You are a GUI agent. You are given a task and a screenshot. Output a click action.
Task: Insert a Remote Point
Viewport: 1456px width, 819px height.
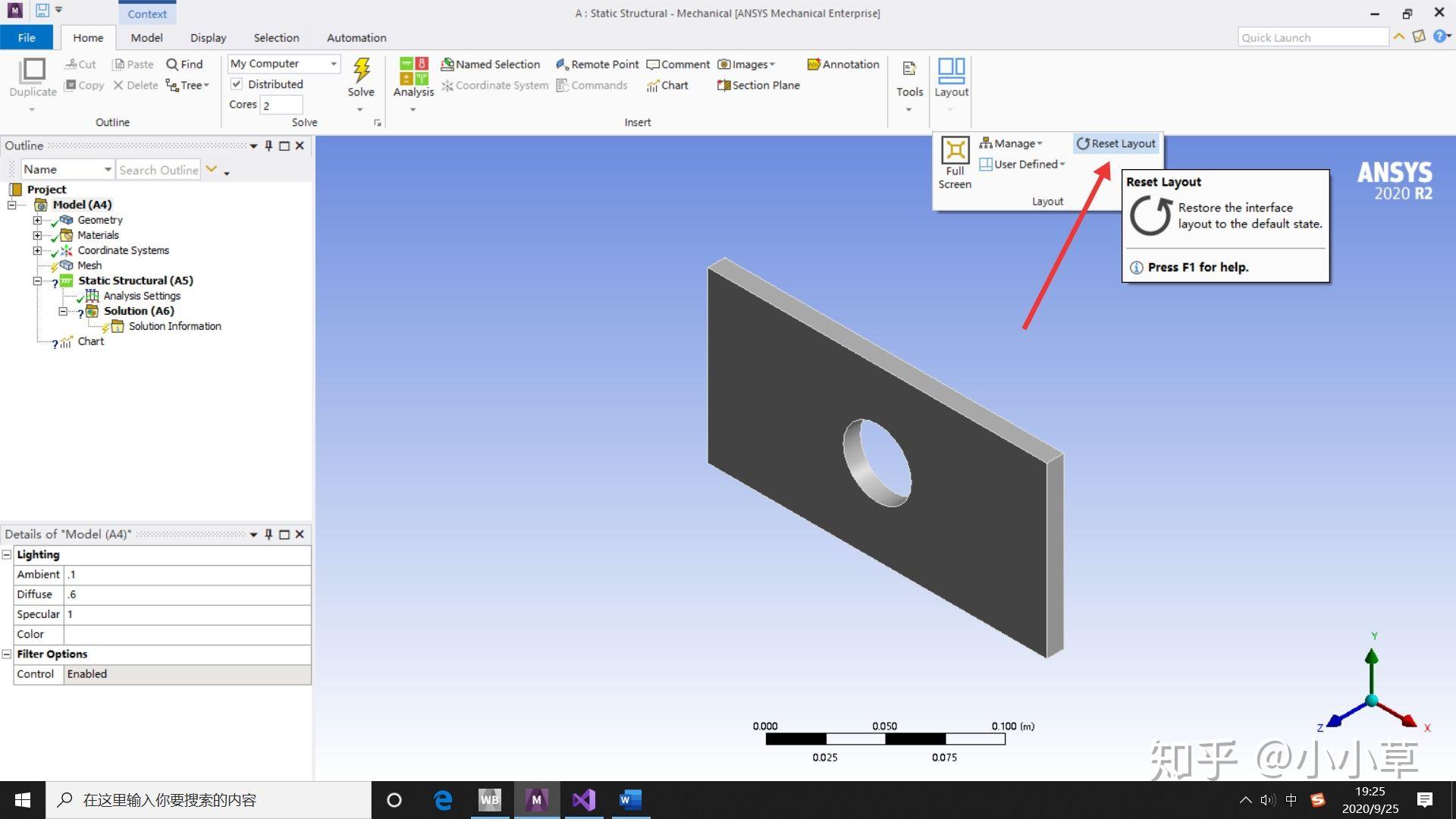[597, 64]
